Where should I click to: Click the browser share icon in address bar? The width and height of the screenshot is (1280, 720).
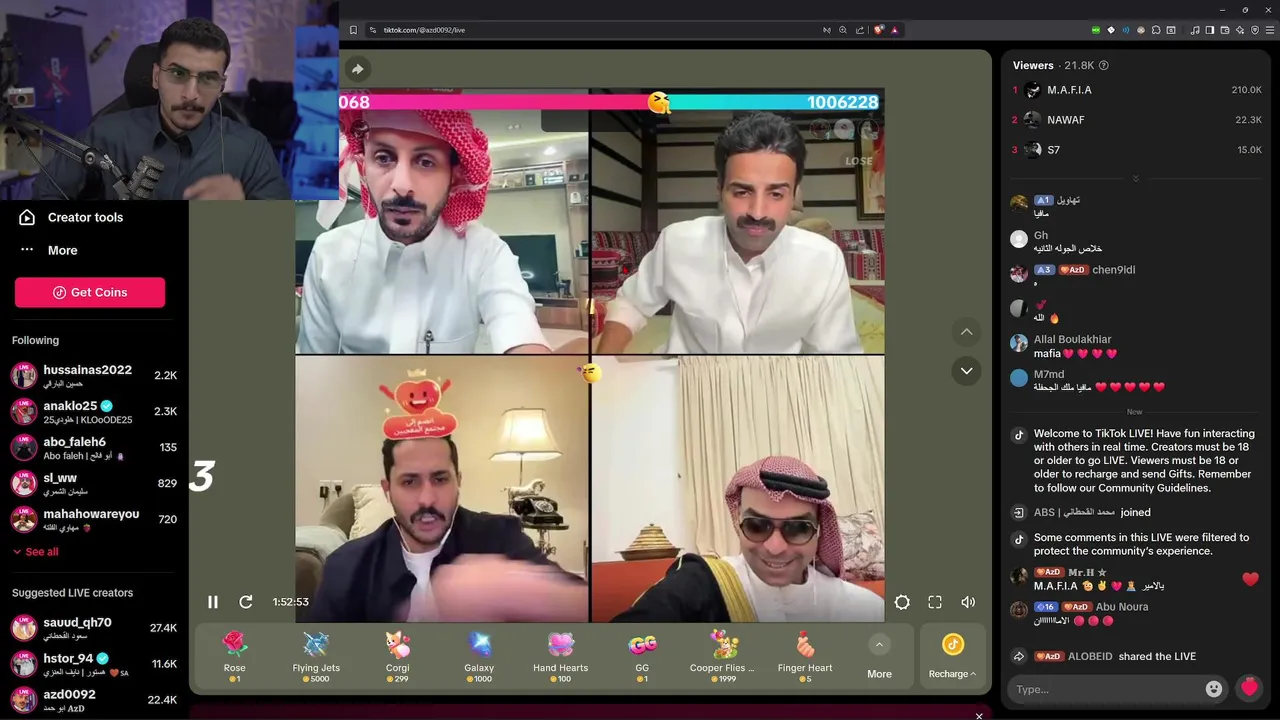860,30
